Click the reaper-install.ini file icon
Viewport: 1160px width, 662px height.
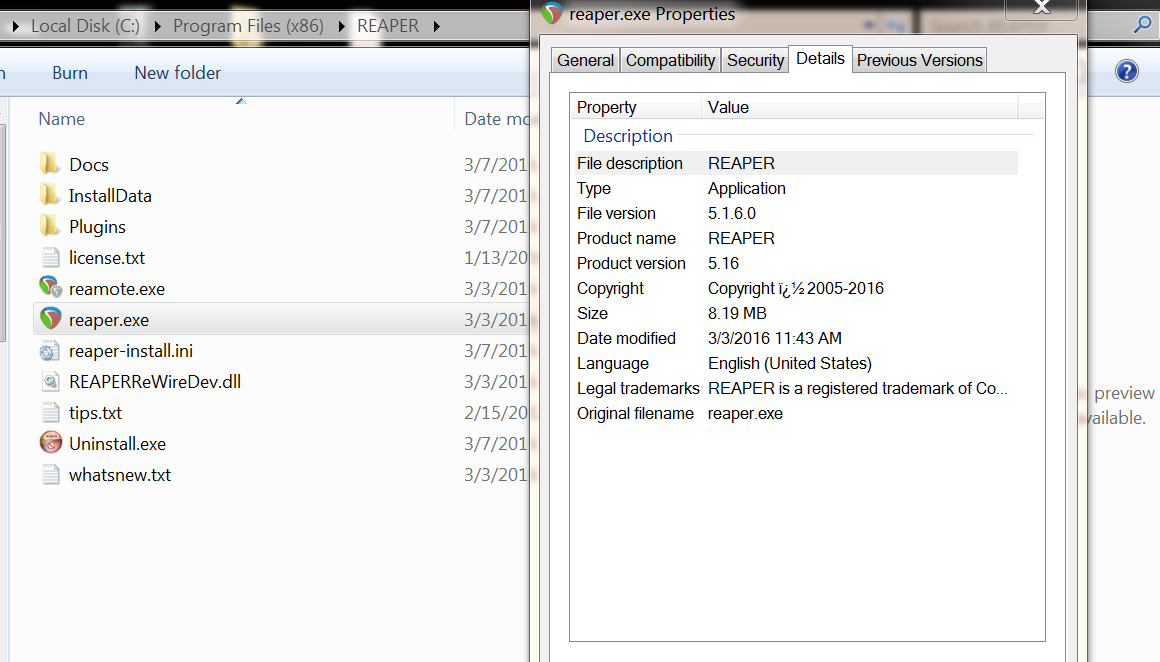coord(50,351)
